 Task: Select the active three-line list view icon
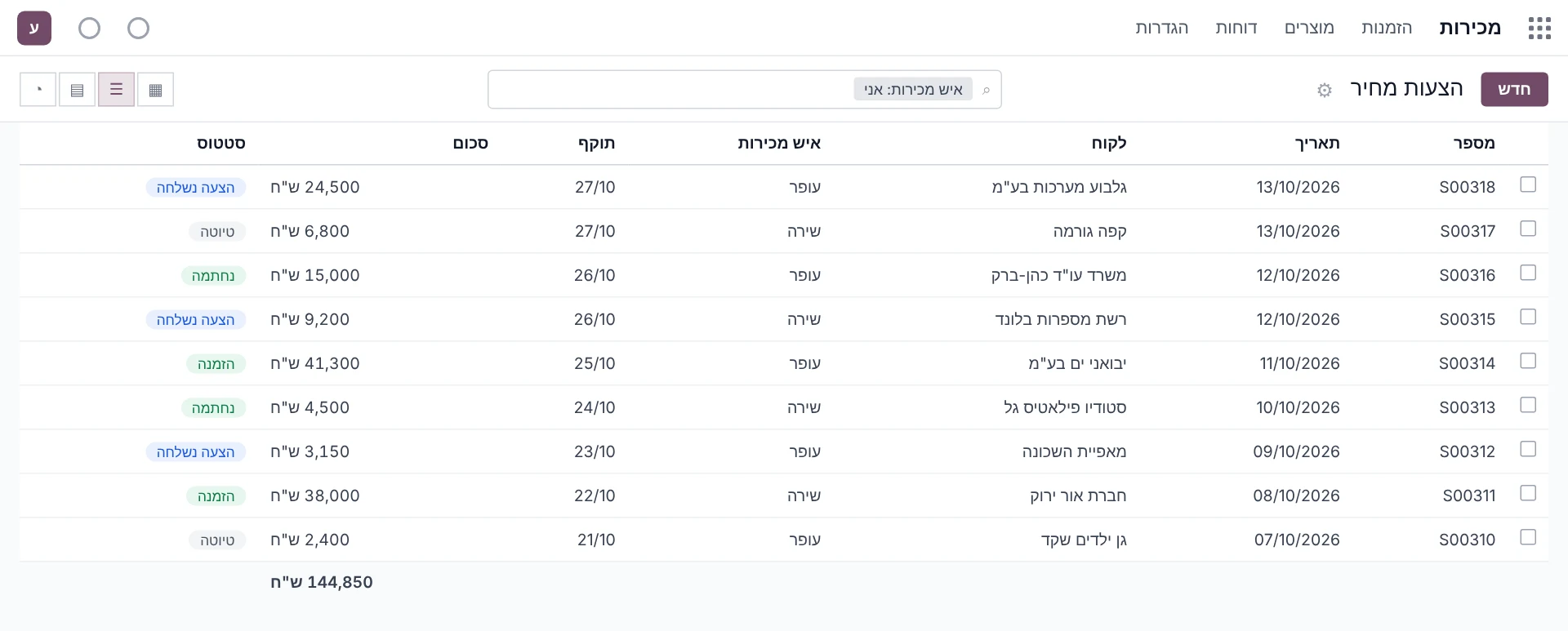coord(117,90)
